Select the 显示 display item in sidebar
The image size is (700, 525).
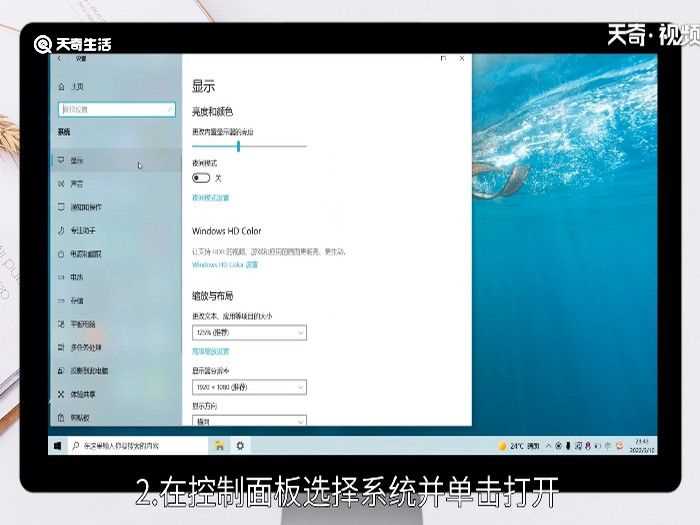click(x=116, y=160)
